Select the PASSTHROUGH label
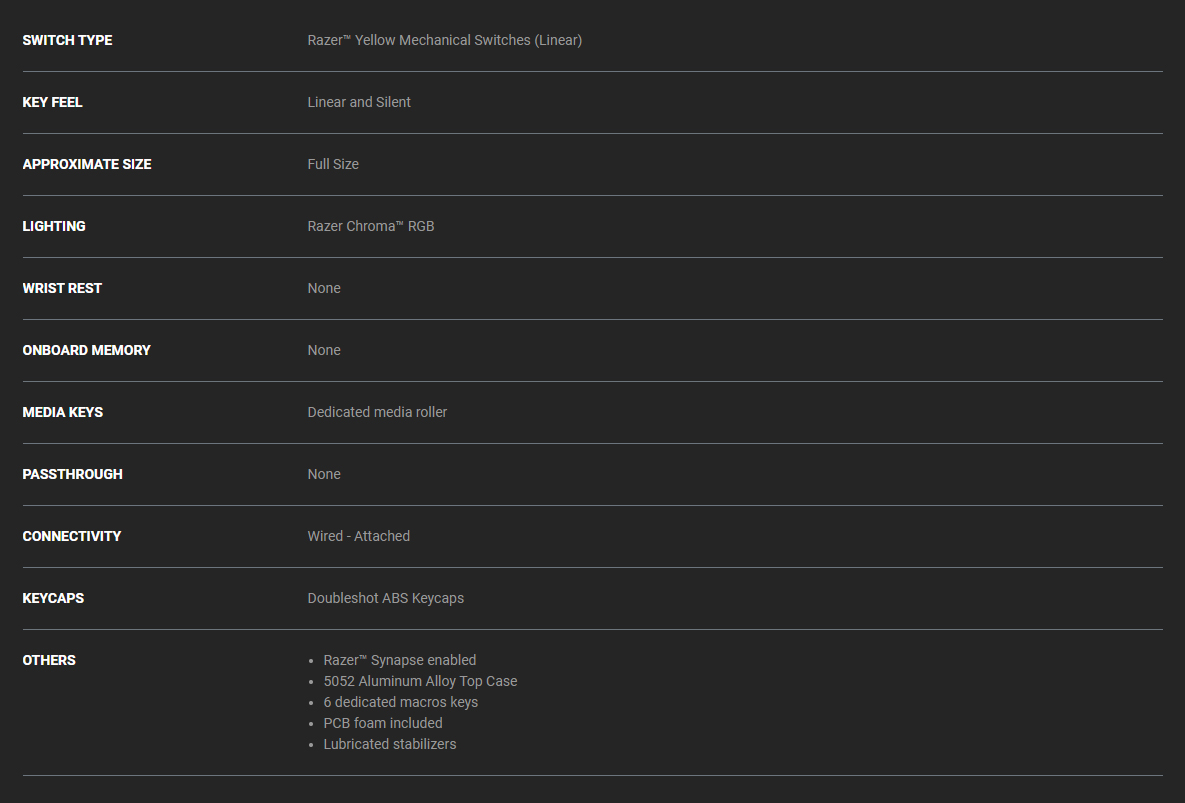The width and height of the screenshot is (1185, 803). (73, 474)
